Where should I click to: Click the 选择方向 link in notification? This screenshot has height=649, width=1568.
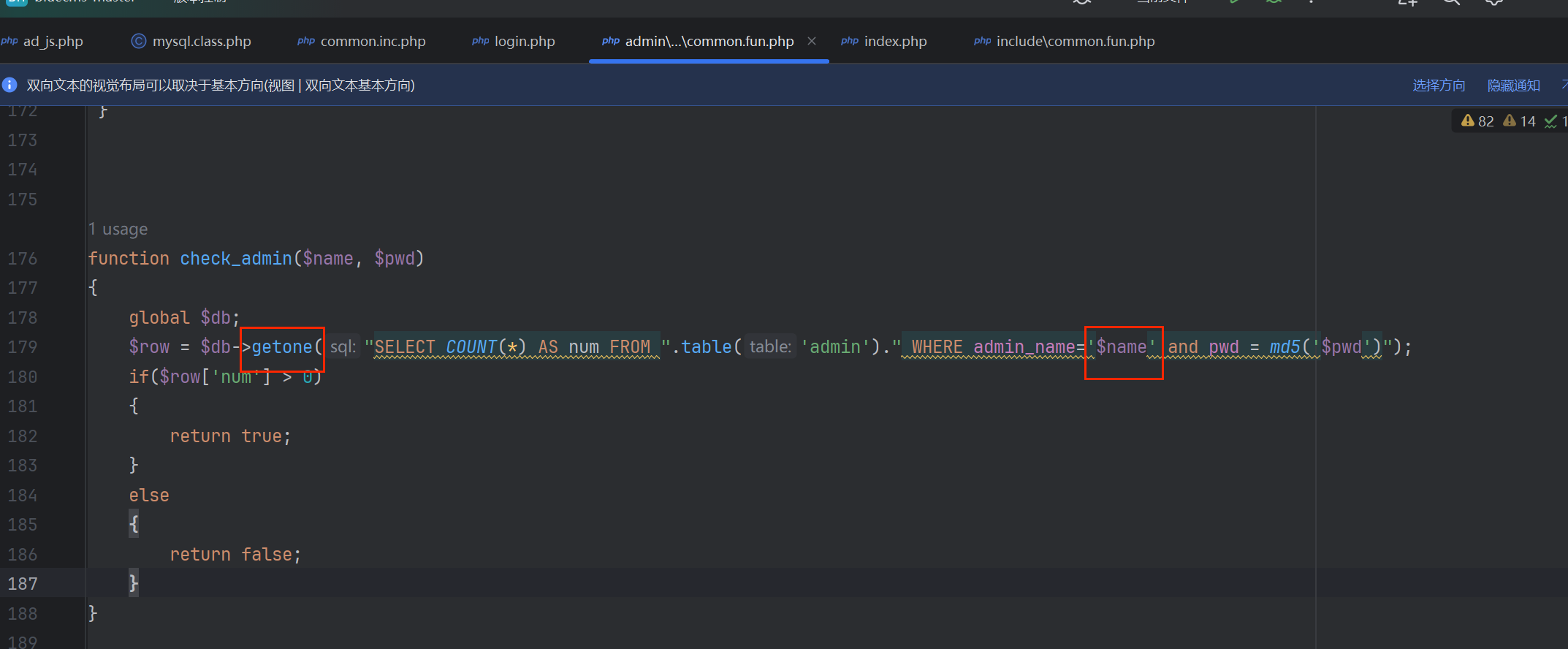pyautogui.click(x=1439, y=86)
